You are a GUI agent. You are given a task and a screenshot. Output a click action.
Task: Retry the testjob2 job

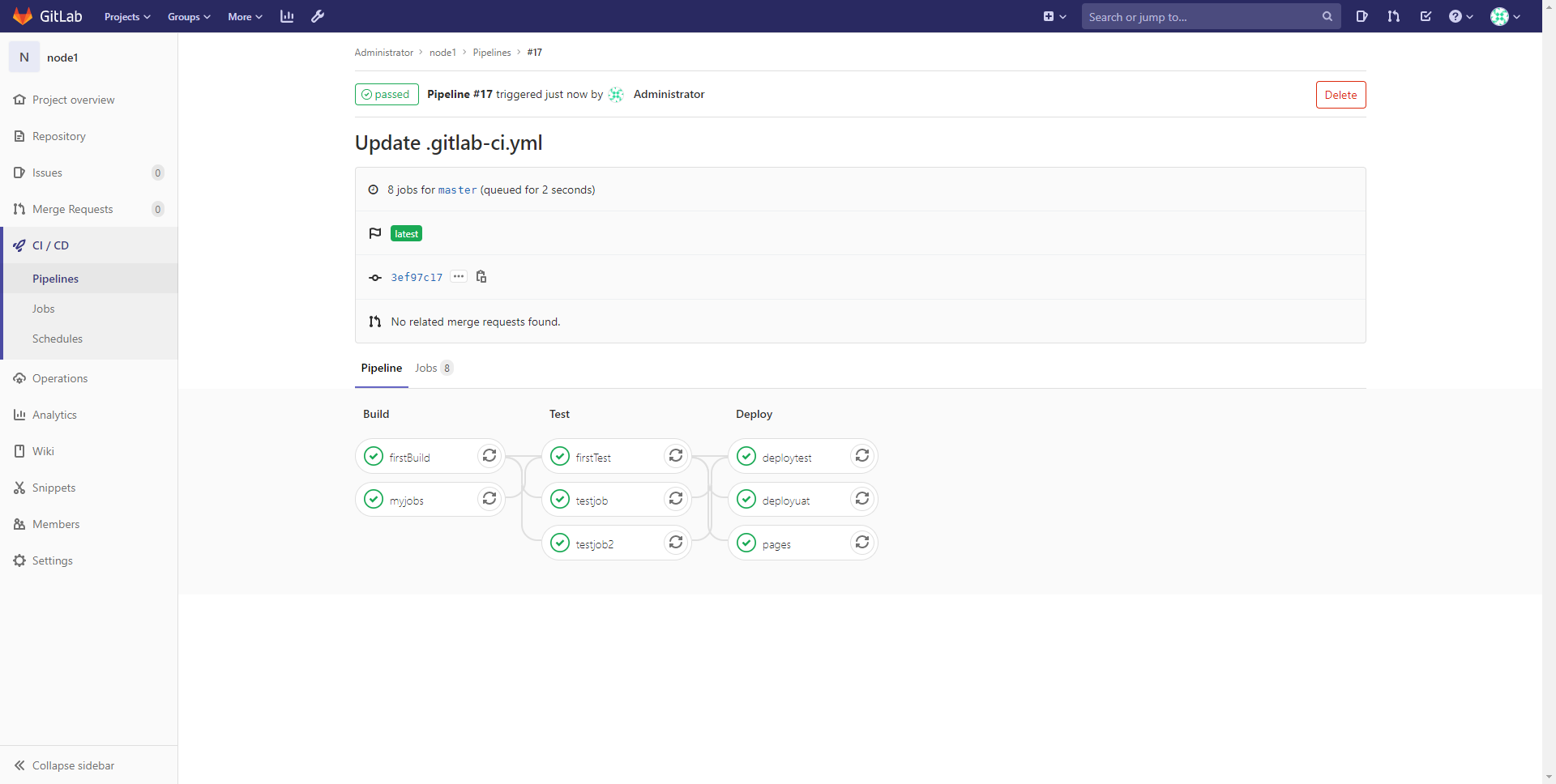pyautogui.click(x=676, y=543)
